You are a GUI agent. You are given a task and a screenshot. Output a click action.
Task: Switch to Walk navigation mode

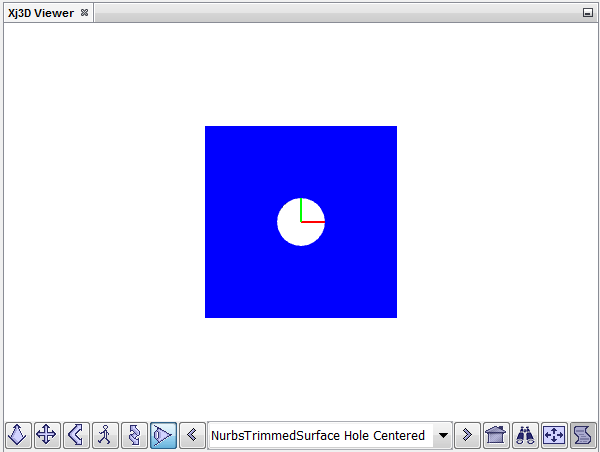104,435
